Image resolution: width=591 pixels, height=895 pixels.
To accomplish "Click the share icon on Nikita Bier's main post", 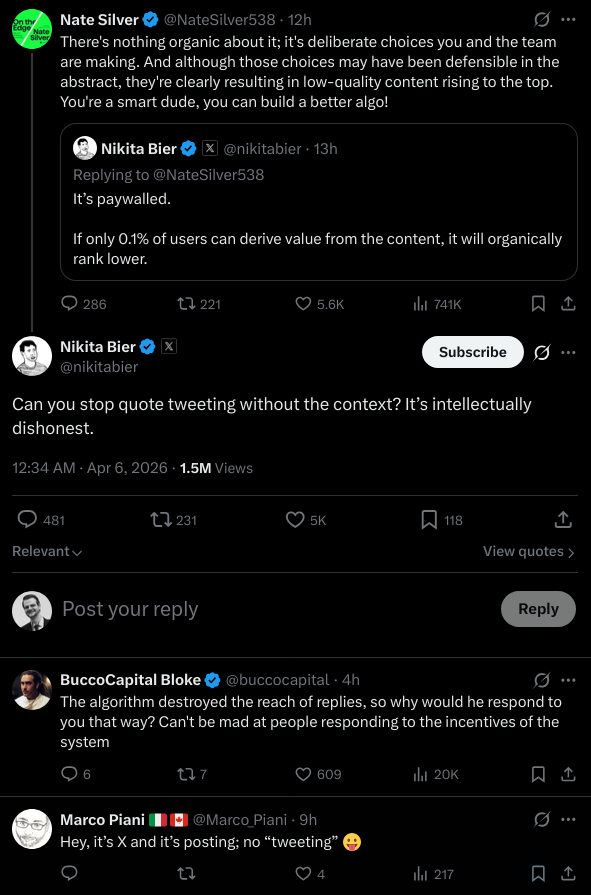I will click(563, 519).
